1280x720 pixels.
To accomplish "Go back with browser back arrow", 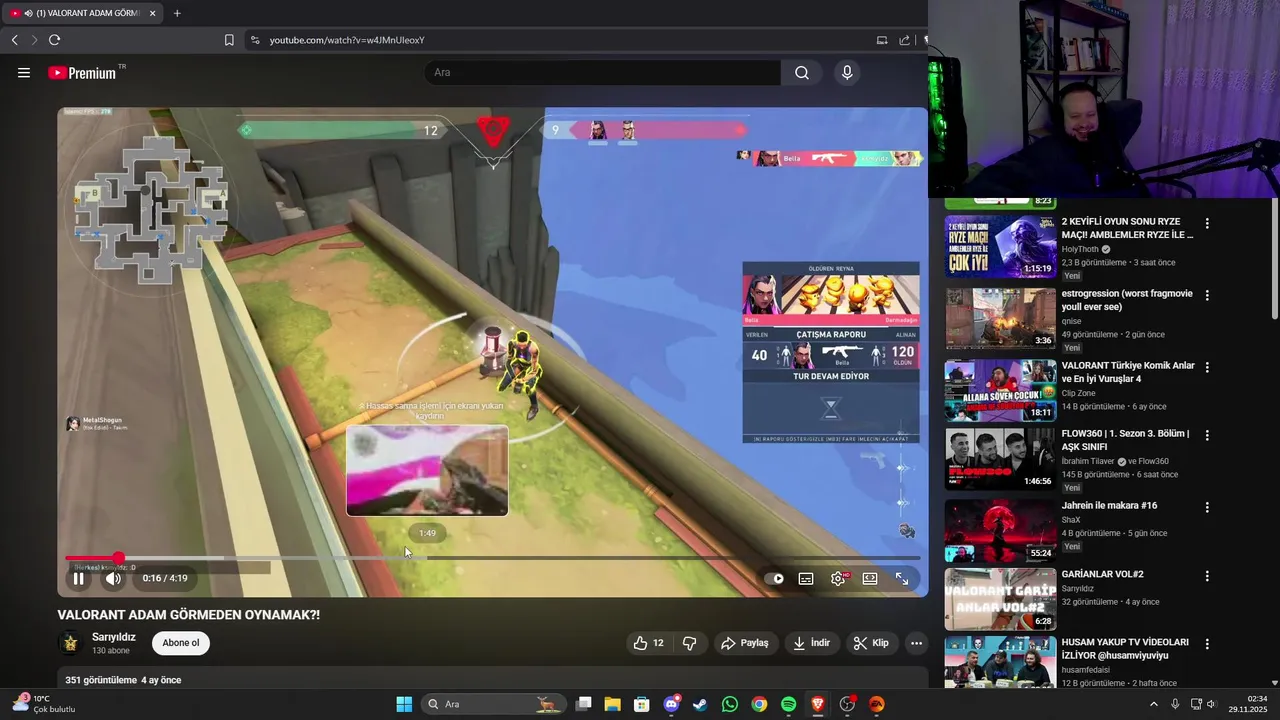I will point(14,40).
